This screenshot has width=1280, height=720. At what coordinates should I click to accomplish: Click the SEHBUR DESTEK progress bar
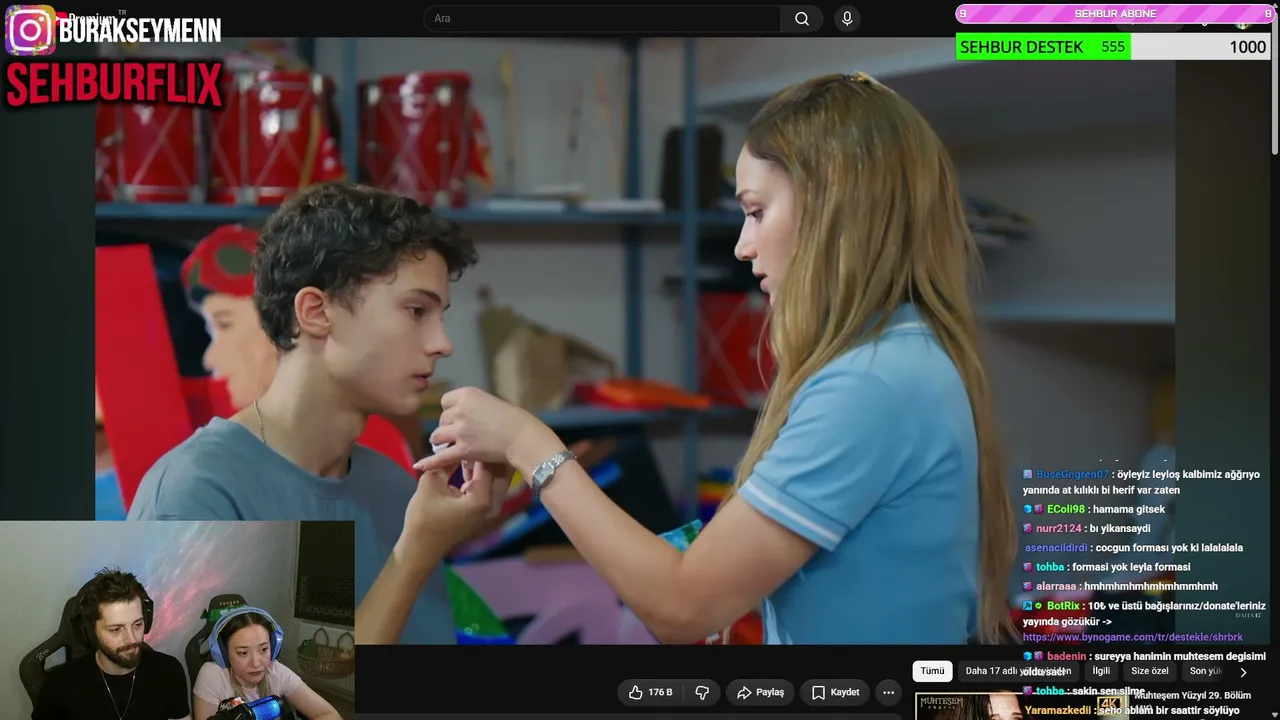(1113, 47)
